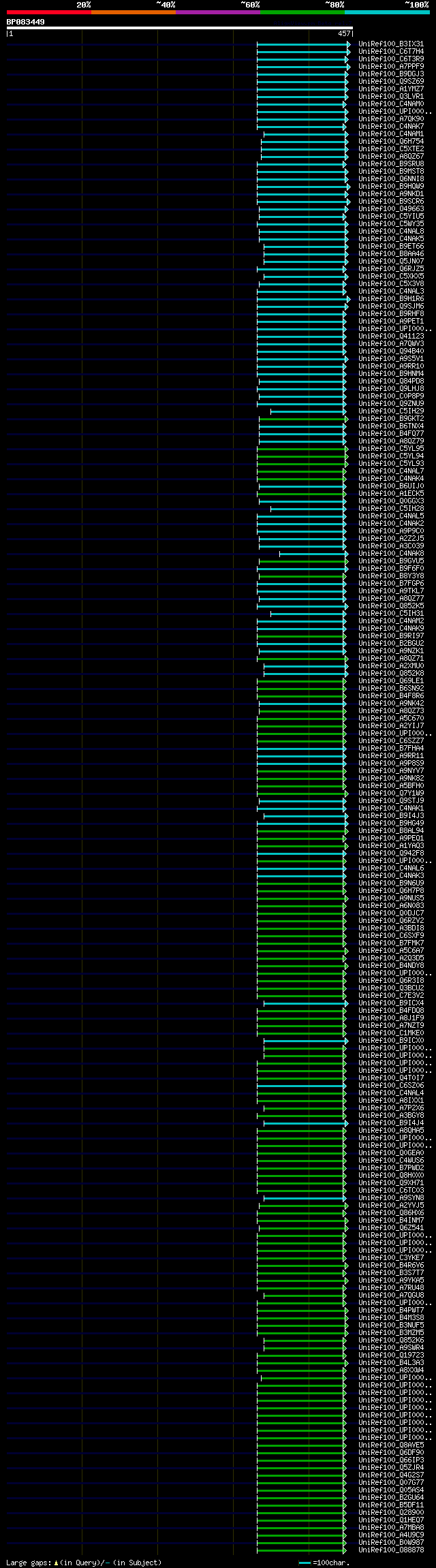Viewport: 436px width, 1568px height.
Task: Select hit UniRef100_C5YL95
Action: (x=391, y=449)
